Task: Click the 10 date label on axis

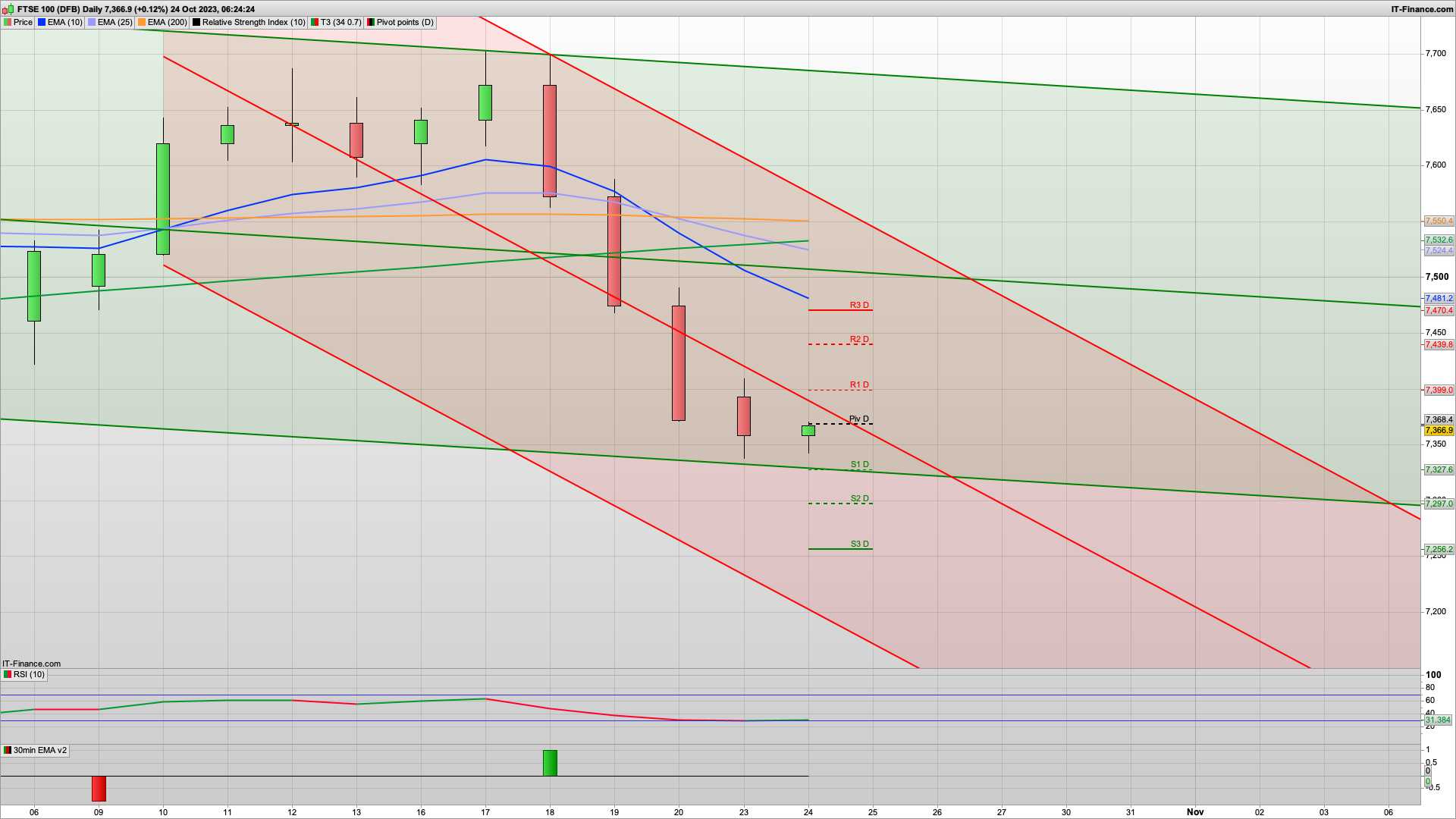Action: (163, 811)
